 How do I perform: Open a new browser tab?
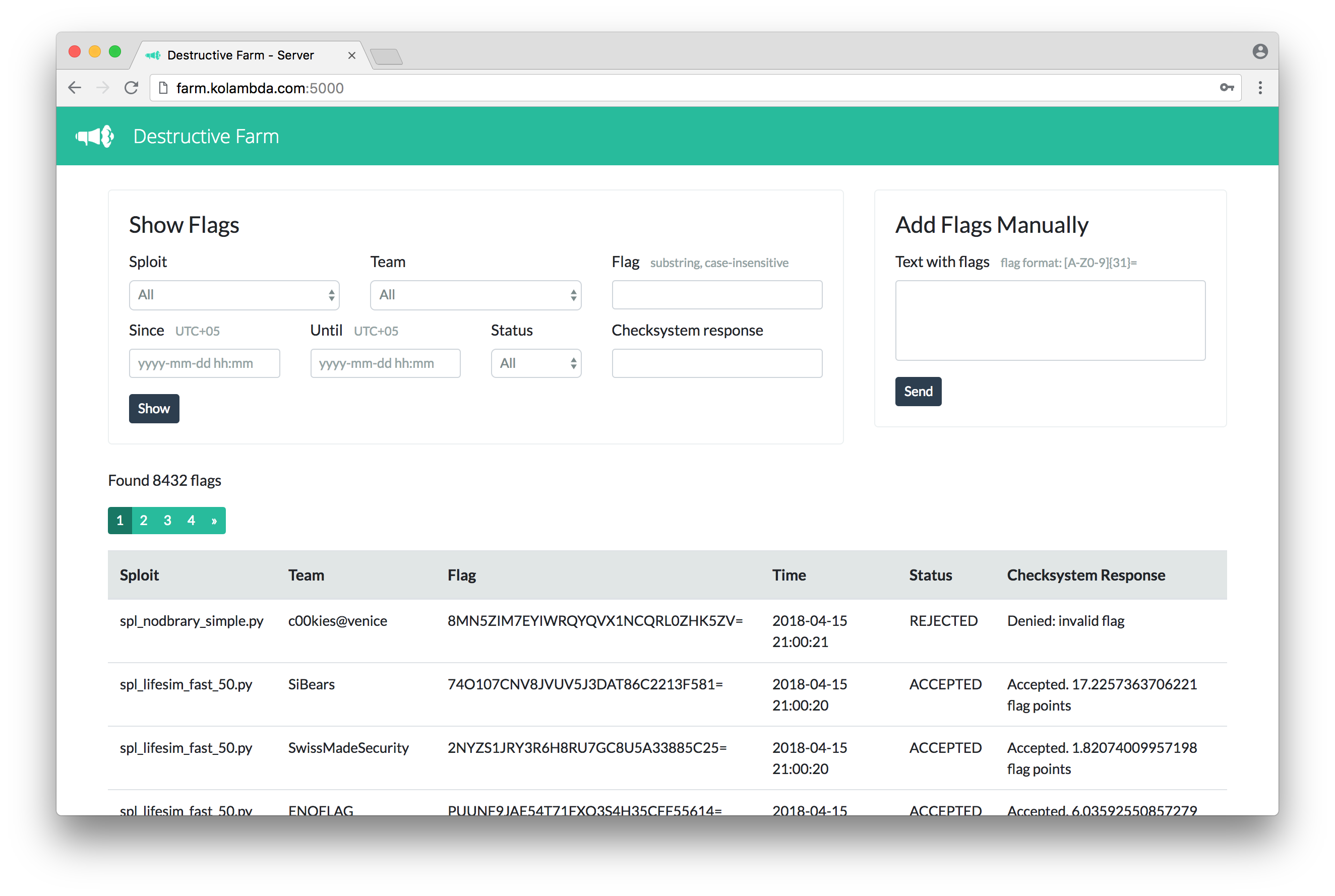(387, 56)
